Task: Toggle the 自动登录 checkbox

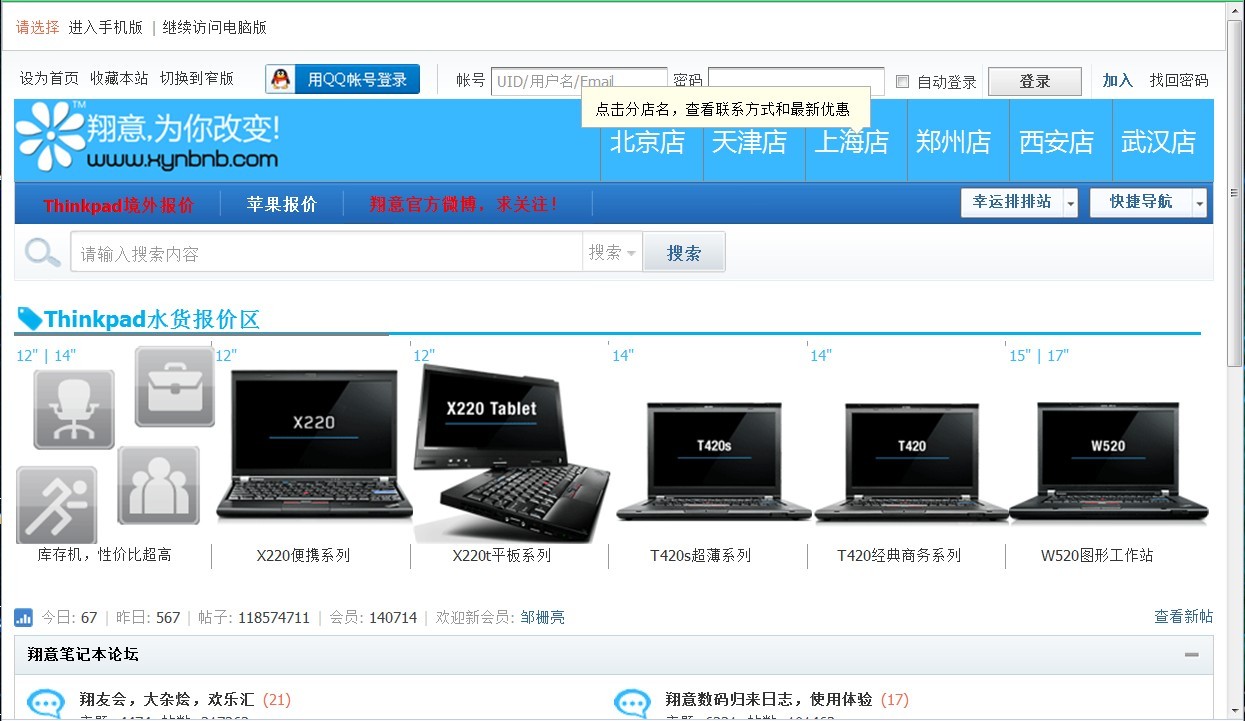Action: 902,82
